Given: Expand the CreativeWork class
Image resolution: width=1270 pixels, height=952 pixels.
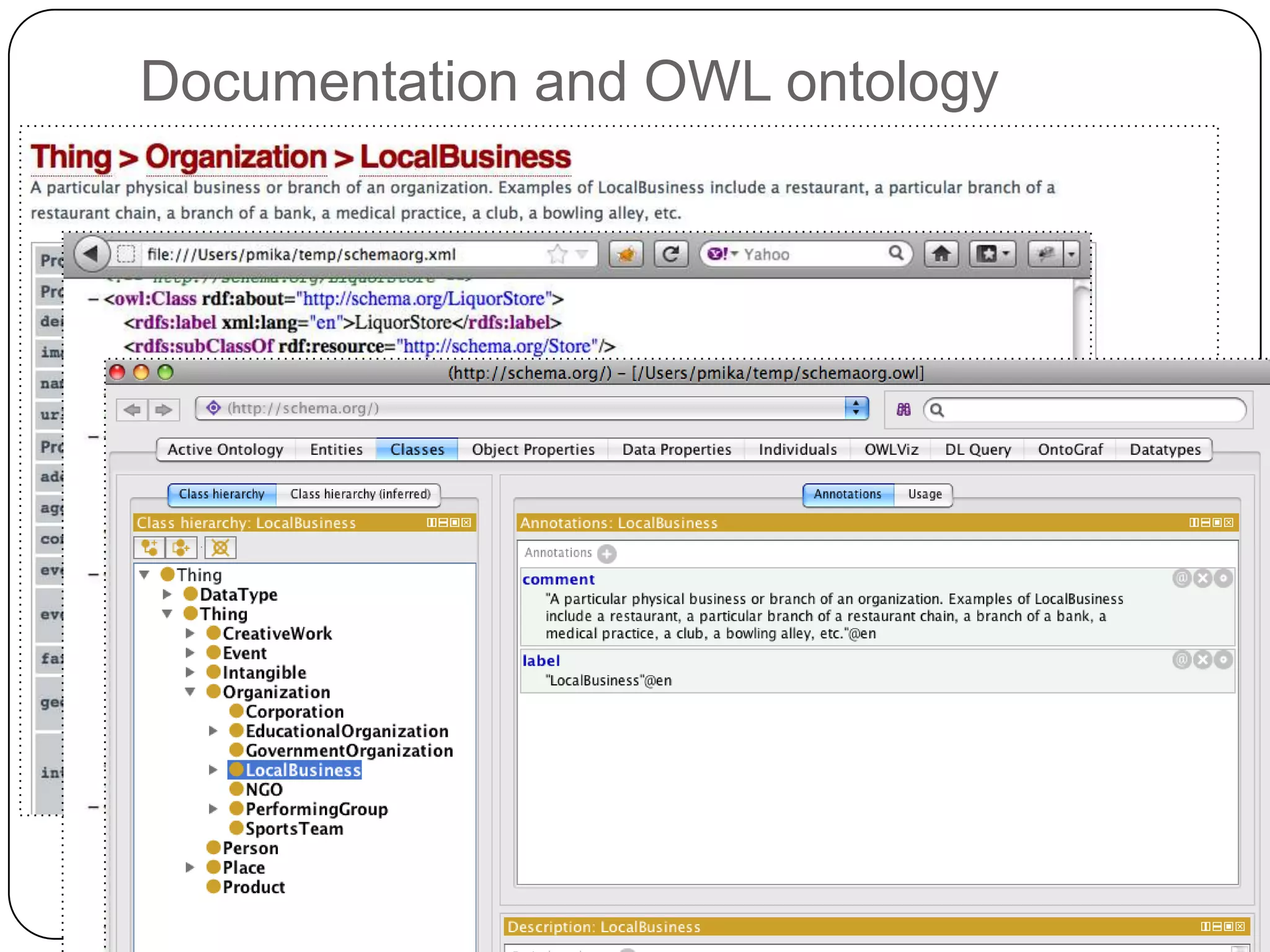Looking at the screenshot, I should click(x=190, y=633).
